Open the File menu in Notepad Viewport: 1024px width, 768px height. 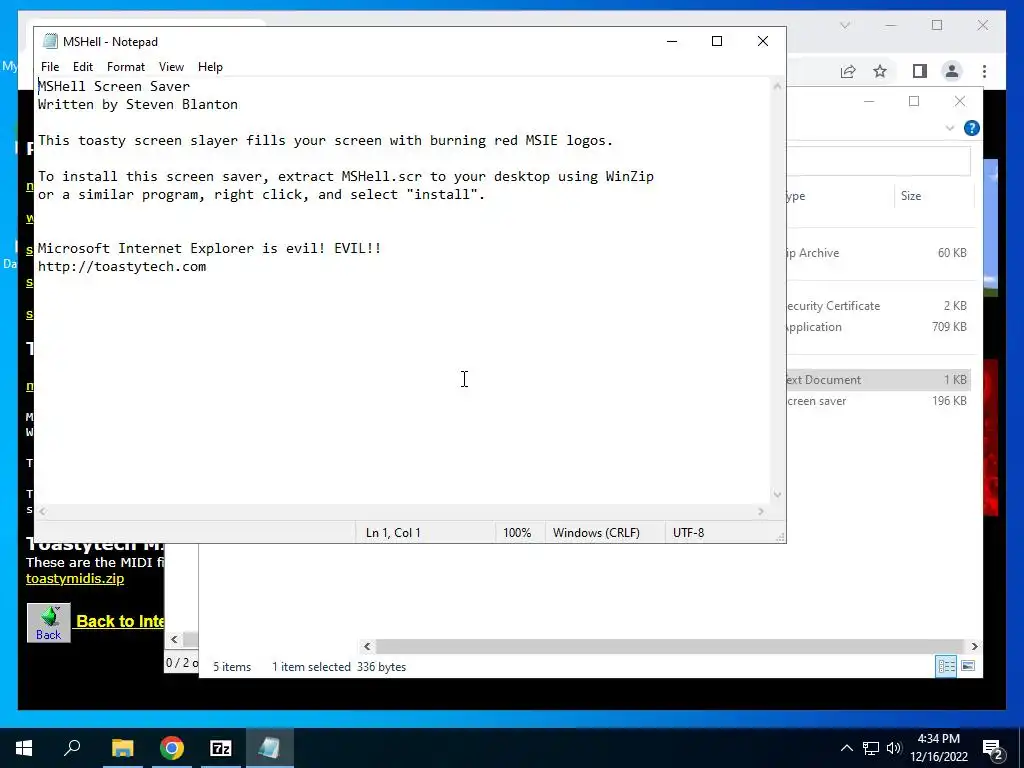pos(50,67)
